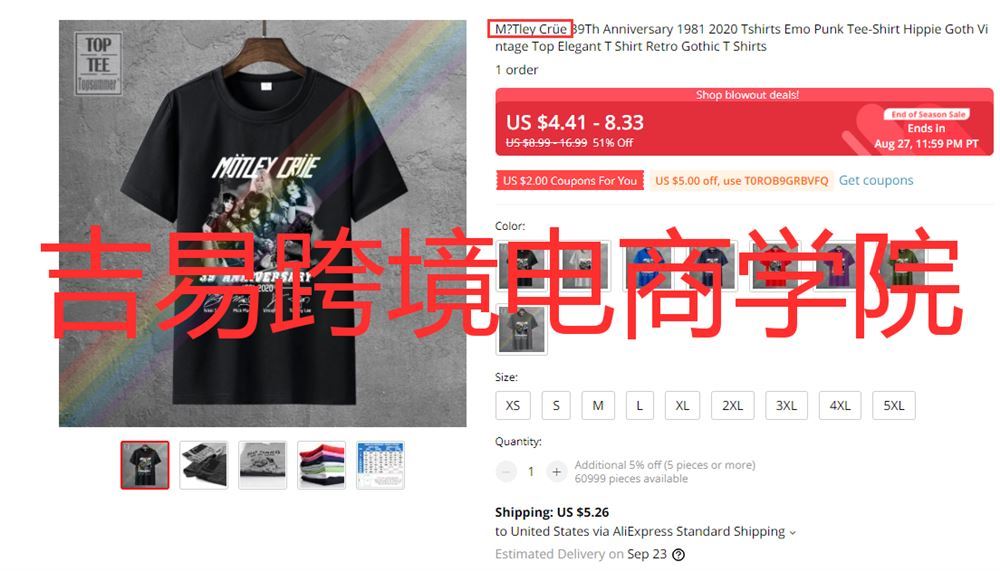
Task: Select the first black shirt thumbnail
Action: (x=145, y=465)
